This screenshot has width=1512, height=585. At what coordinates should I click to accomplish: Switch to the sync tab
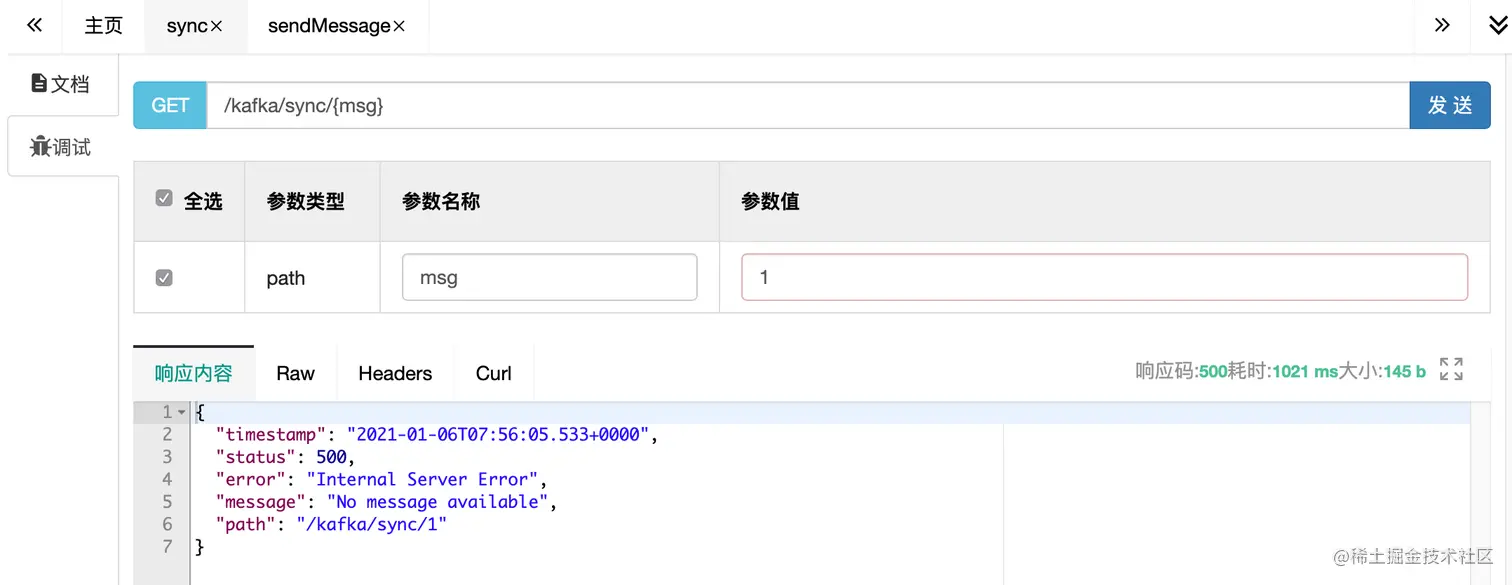click(187, 26)
